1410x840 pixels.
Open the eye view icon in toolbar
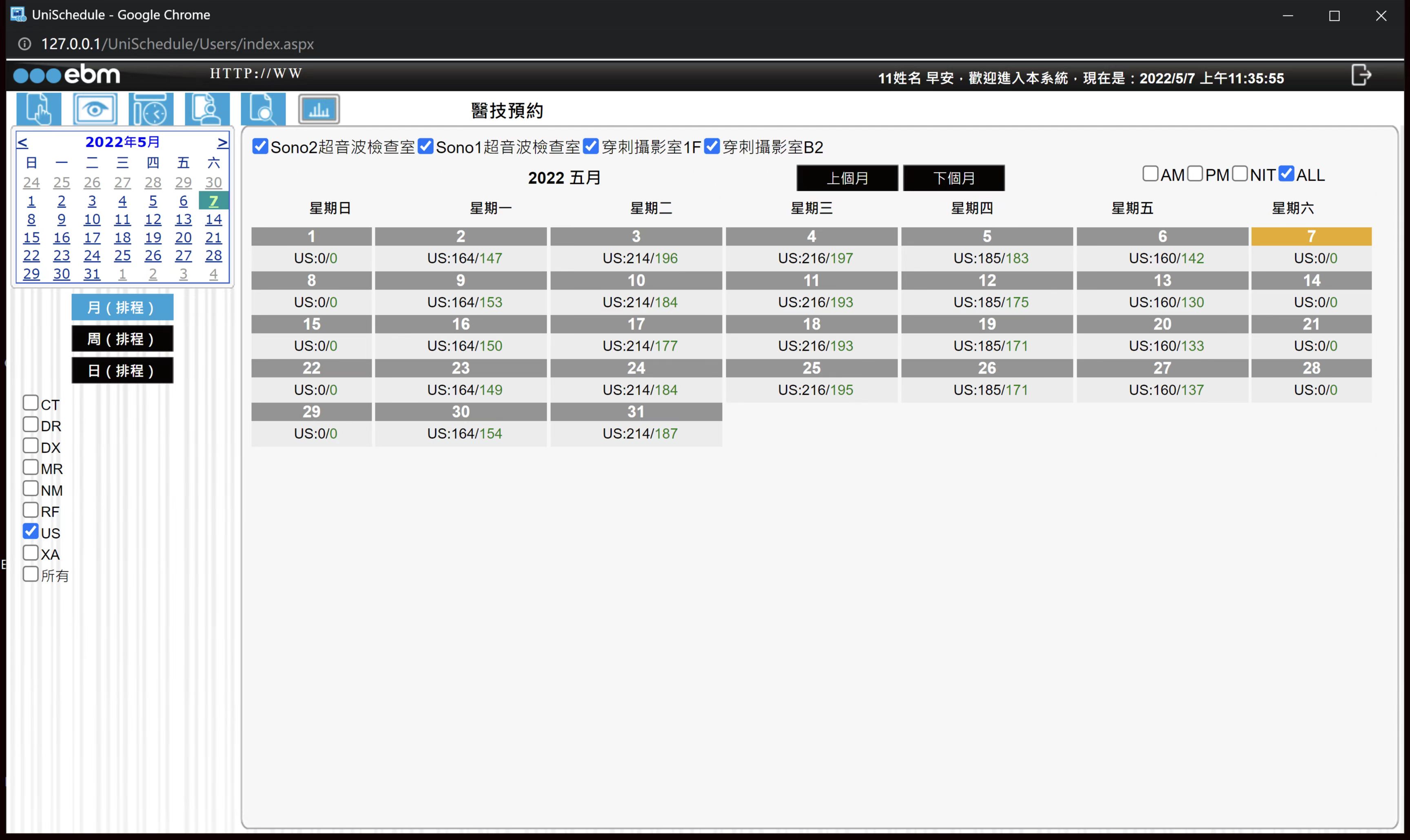(95, 109)
